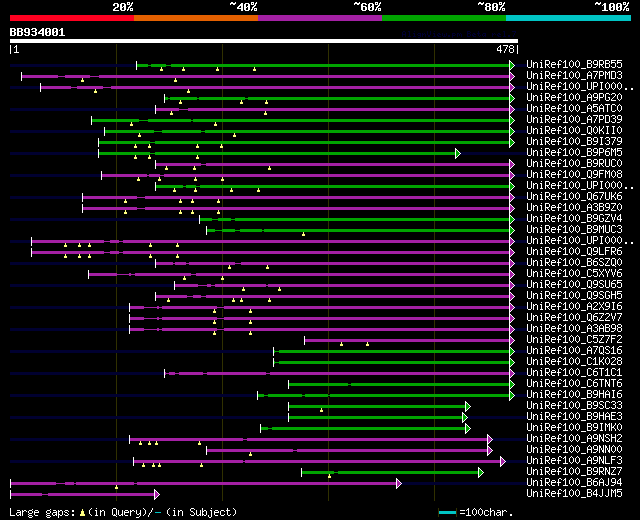640x520 pixels.
Task: Click the arrowhead ending the B9IMK0 alignment bar
Action: (468, 429)
